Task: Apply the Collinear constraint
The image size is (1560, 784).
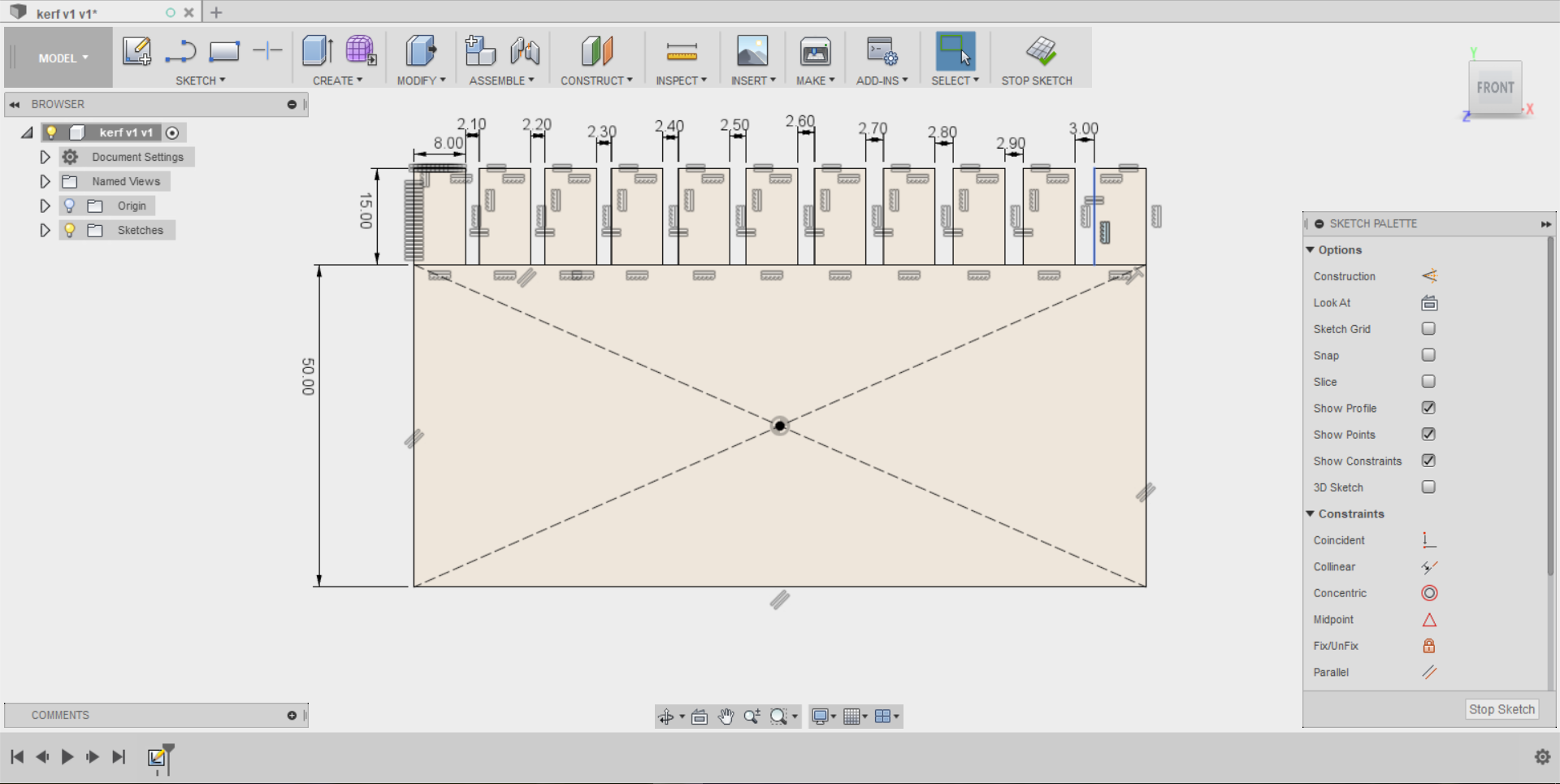Action: (x=1429, y=567)
